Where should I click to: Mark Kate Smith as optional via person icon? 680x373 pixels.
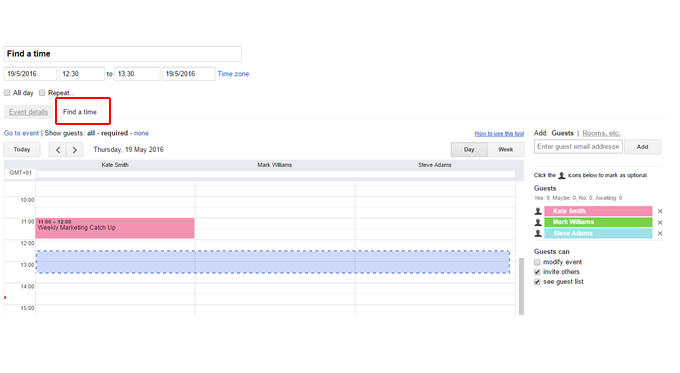(x=538, y=211)
